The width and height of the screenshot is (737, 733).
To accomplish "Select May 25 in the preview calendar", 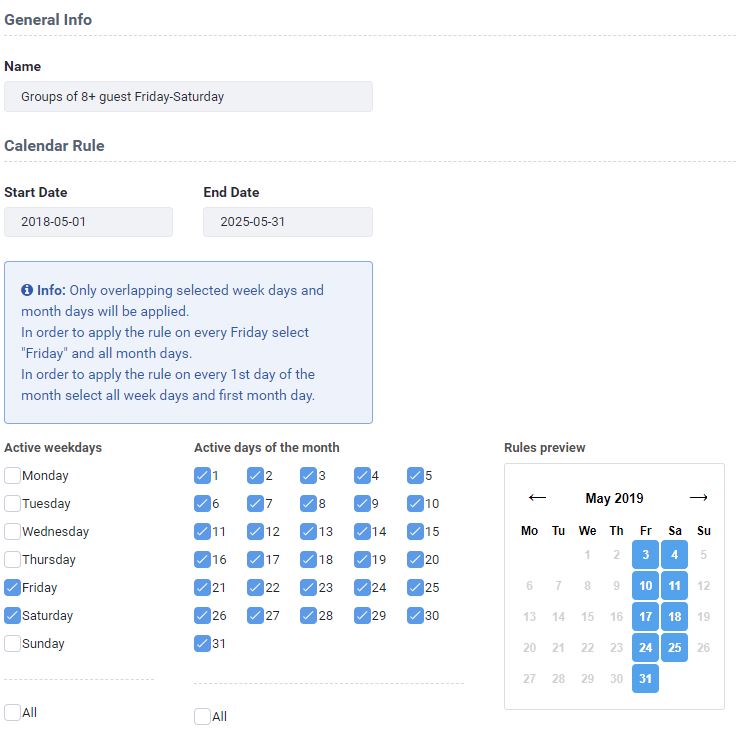I will tap(674, 647).
